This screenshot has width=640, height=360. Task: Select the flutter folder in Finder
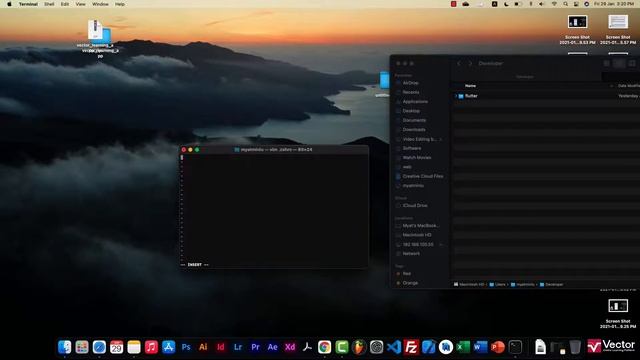pyautogui.click(x=471, y=96)
